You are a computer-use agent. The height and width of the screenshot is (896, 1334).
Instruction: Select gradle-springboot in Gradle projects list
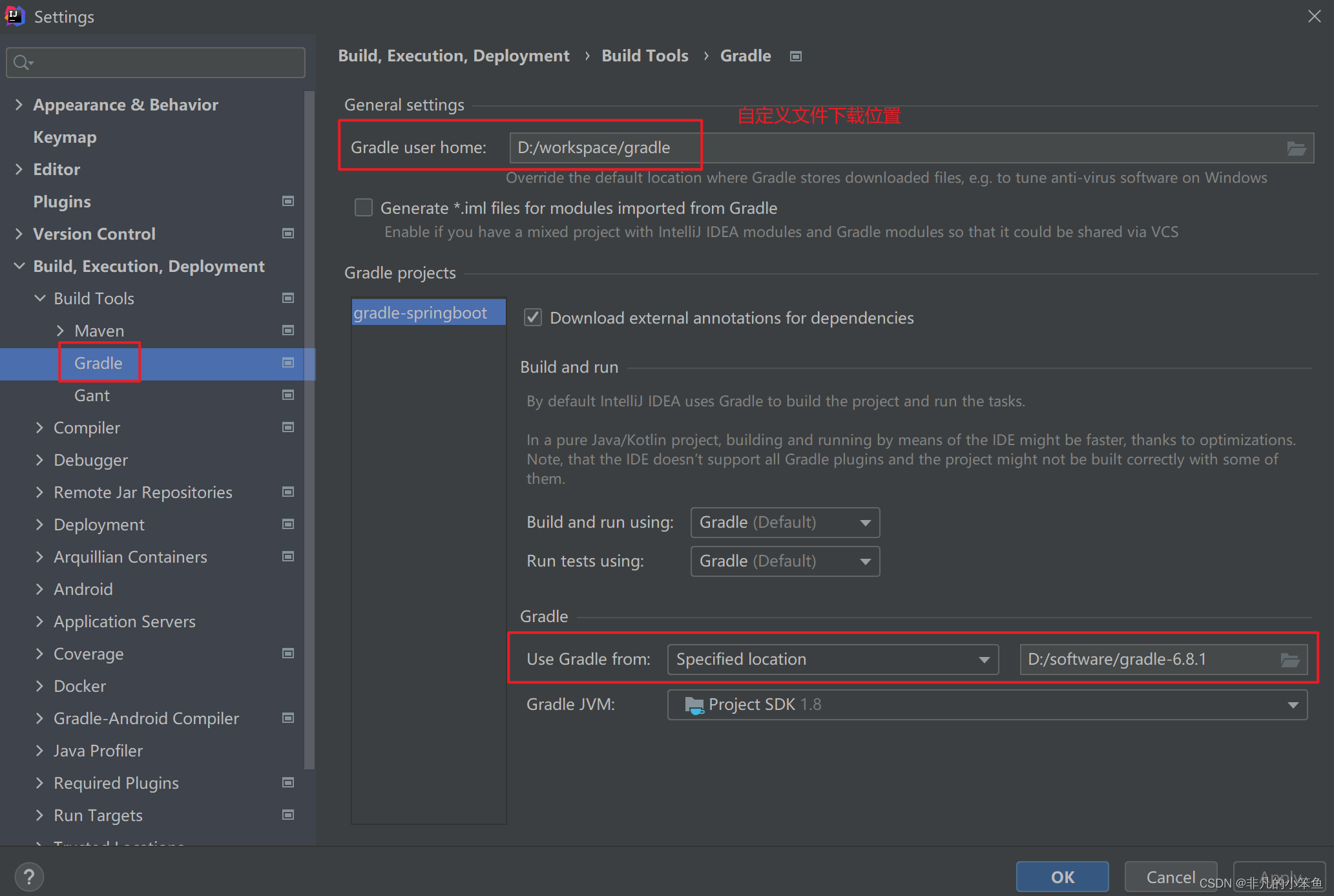pos(421,313)
